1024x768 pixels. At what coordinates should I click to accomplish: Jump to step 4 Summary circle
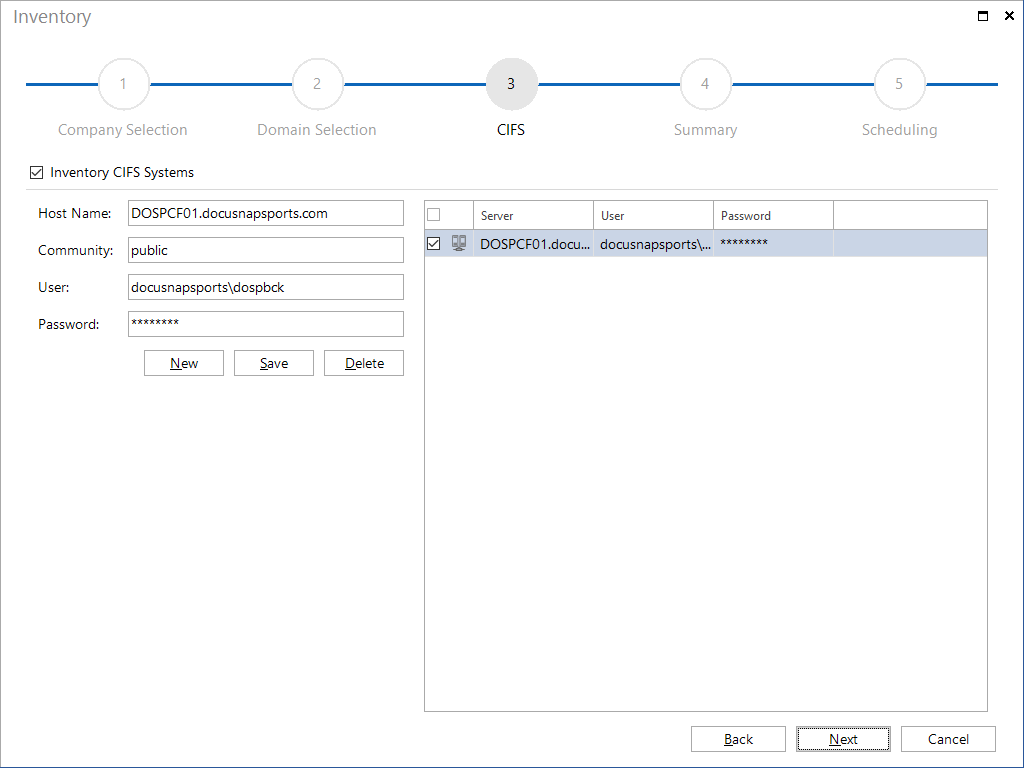pos(705,84)
